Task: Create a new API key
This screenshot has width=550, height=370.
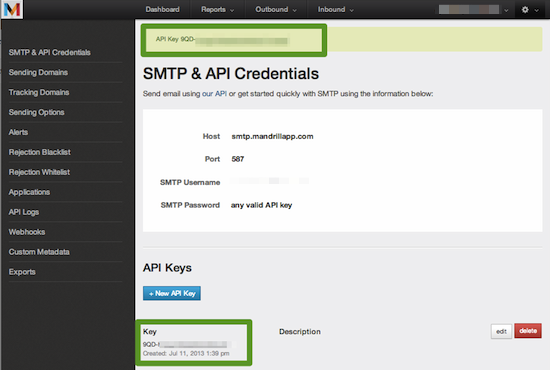Action: click(172, 293)
